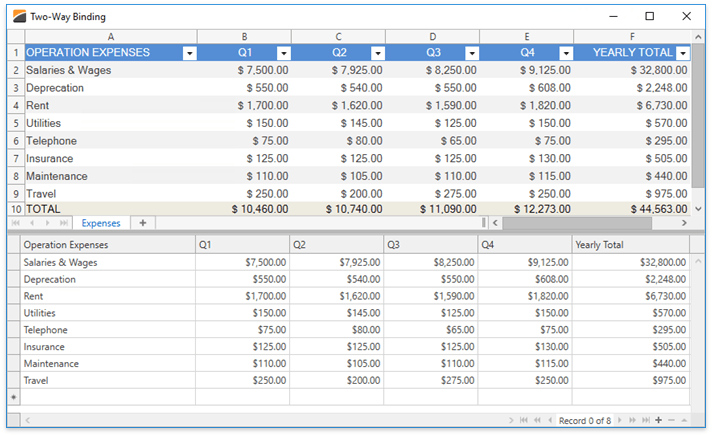Click the spreadsheet vertical scrollbar thumb
This screenshot has height=436, width=712.
pos(698,115)
